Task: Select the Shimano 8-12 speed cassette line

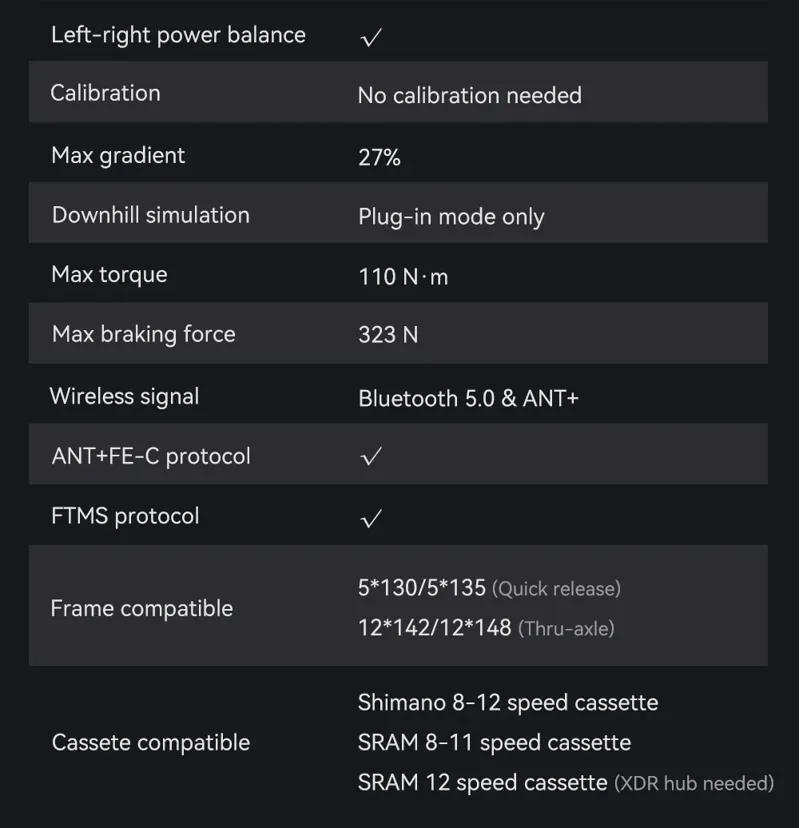Action: (x=508, y=703)
